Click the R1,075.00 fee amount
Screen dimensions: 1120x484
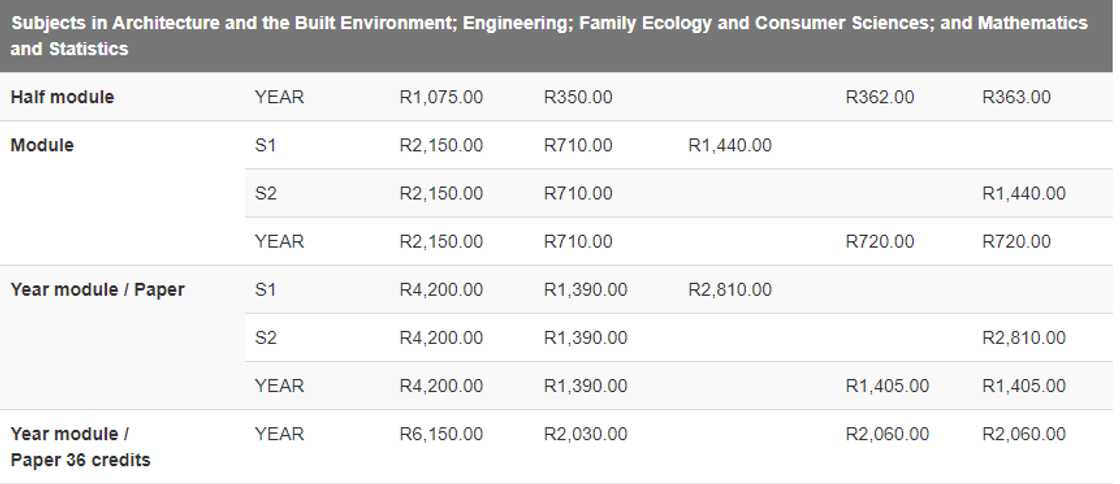440,97
